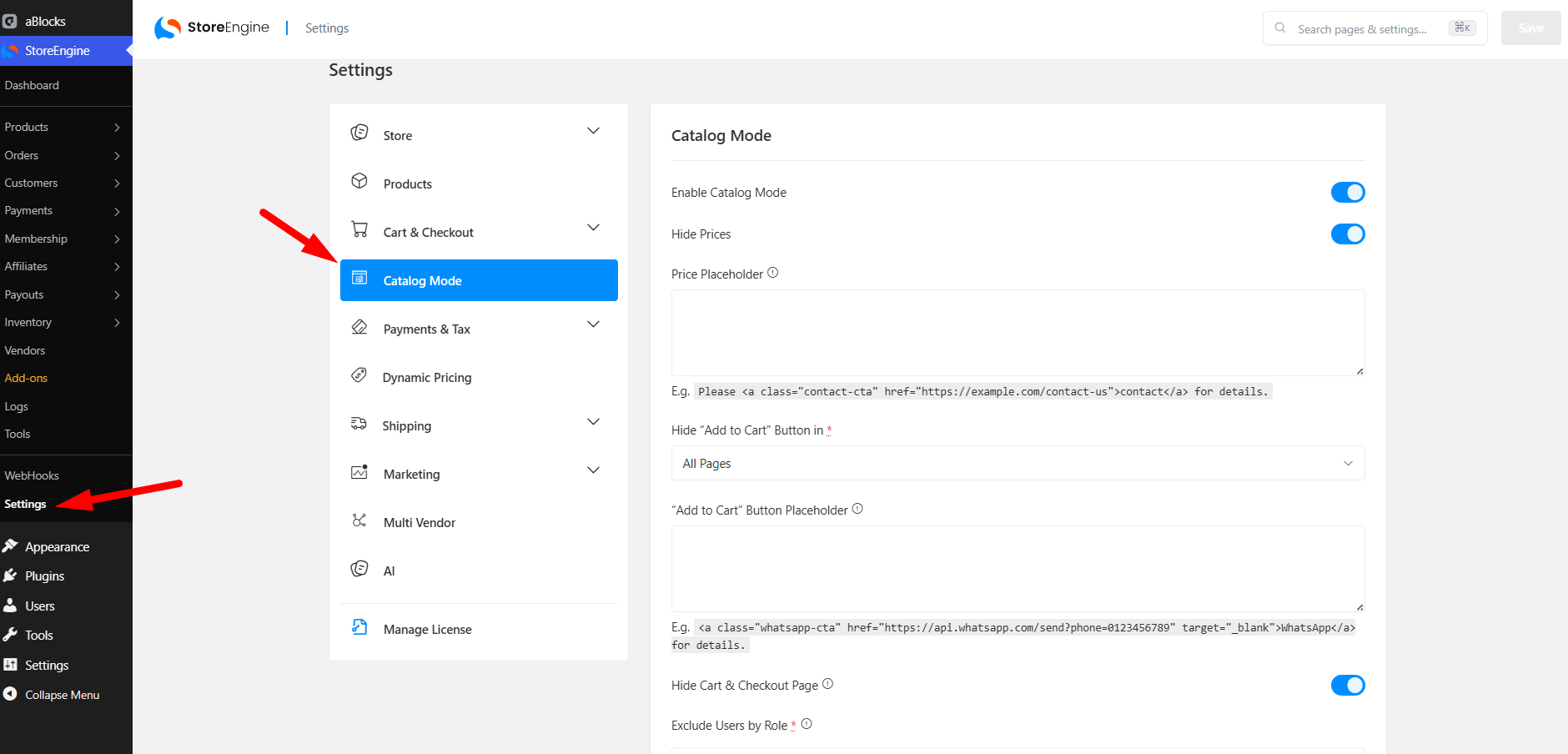Screen dimensions: 1568x754
Task: Expand the Payments & Tax section
Action: coord(593,324)
